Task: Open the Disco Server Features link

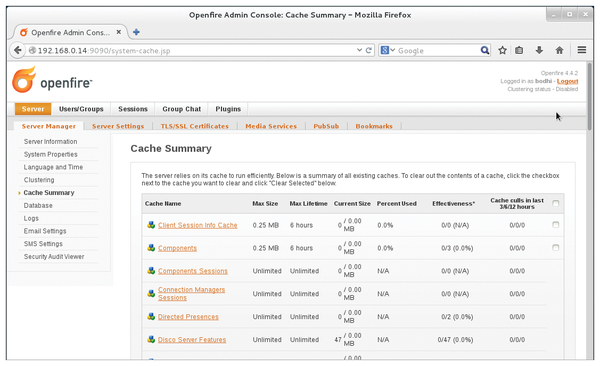Action: point(192,340)
